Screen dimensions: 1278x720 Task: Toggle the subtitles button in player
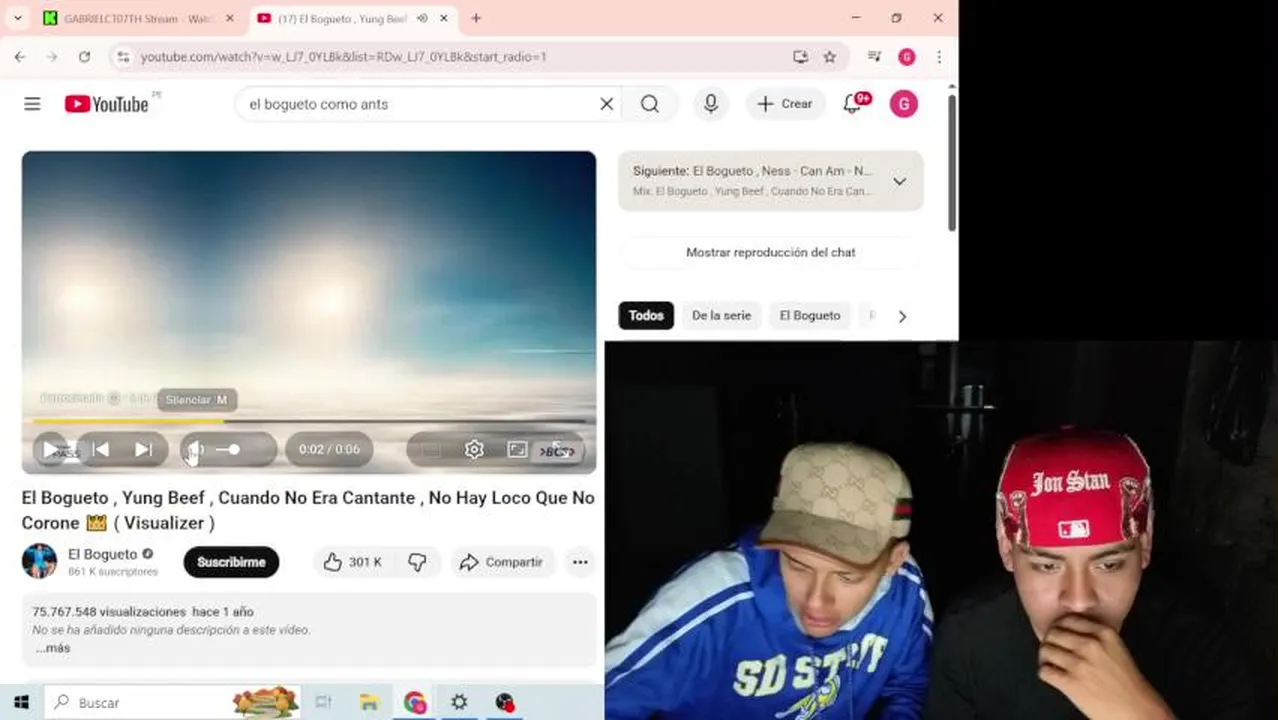[431, 450]
